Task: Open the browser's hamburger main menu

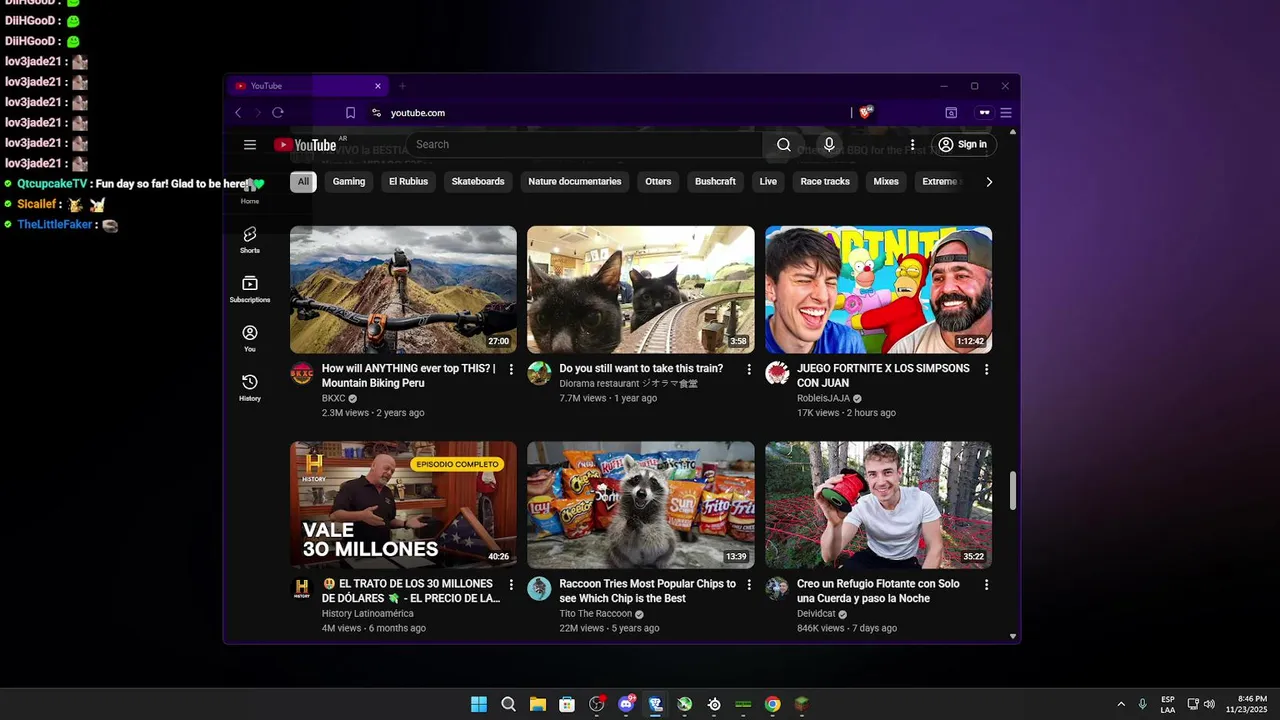Action: coord(1006,113)
